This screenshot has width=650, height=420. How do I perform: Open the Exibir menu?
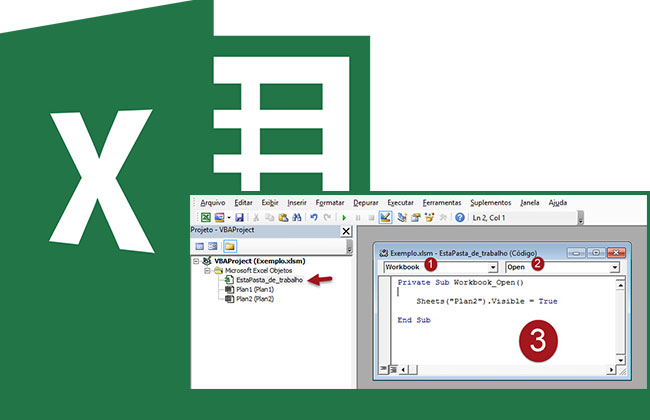point(269,202)
